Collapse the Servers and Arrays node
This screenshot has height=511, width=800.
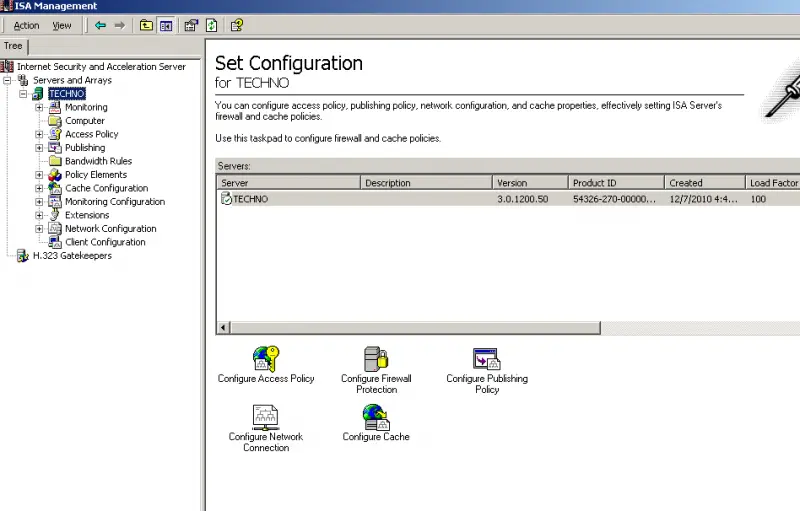[x=7, y=81]
